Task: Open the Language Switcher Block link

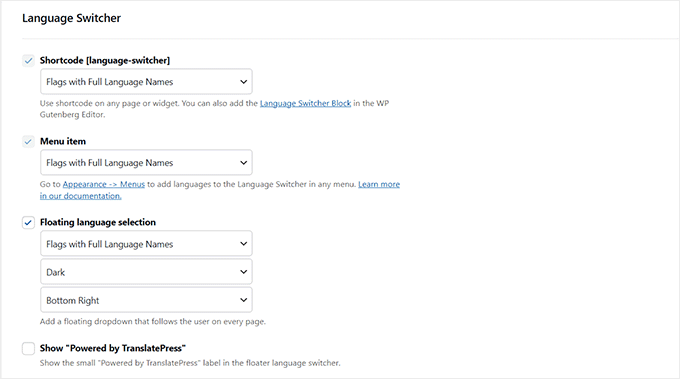Action: point(305,103)
